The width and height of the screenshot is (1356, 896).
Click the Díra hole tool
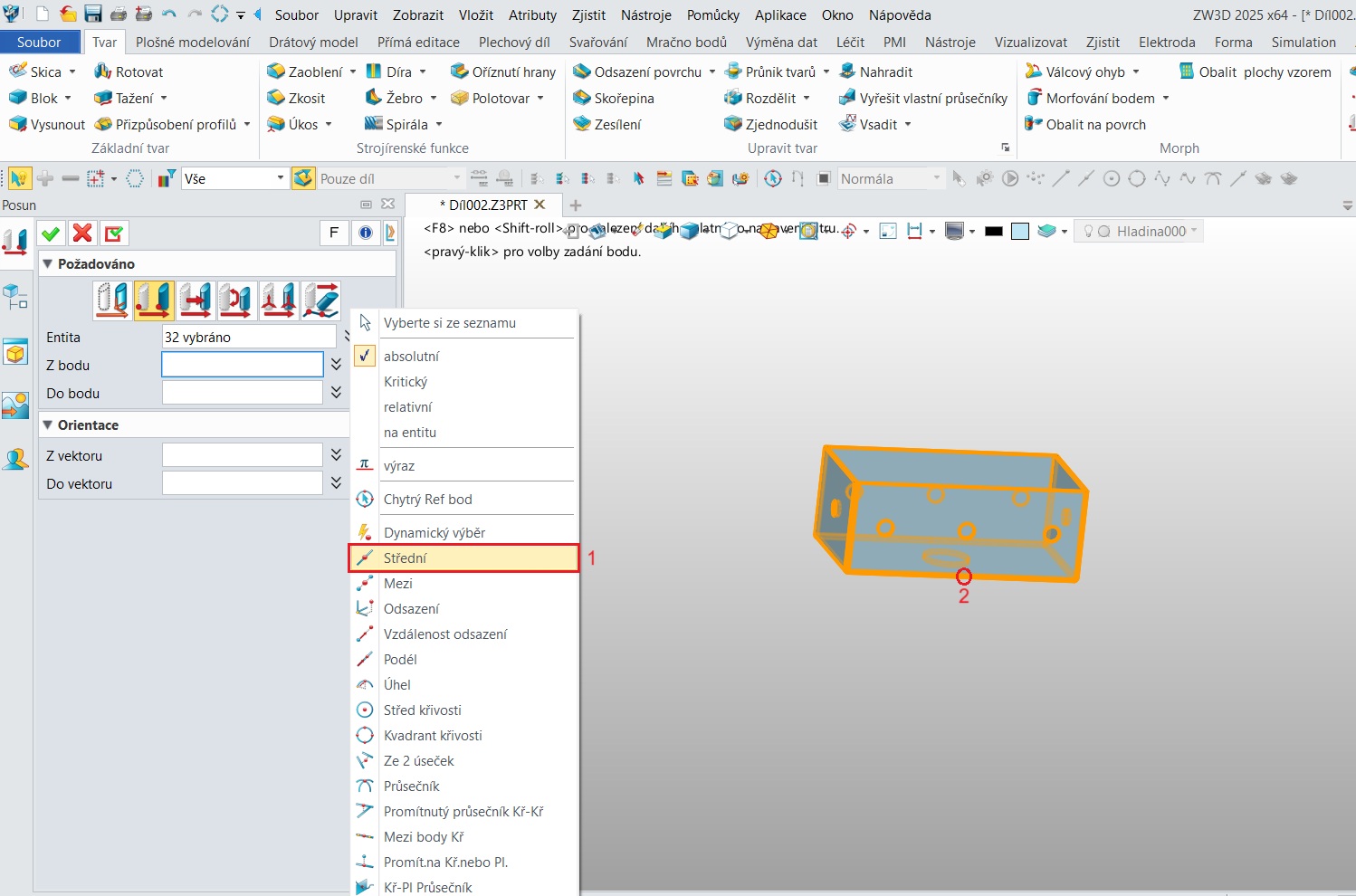tap(389, 71)
